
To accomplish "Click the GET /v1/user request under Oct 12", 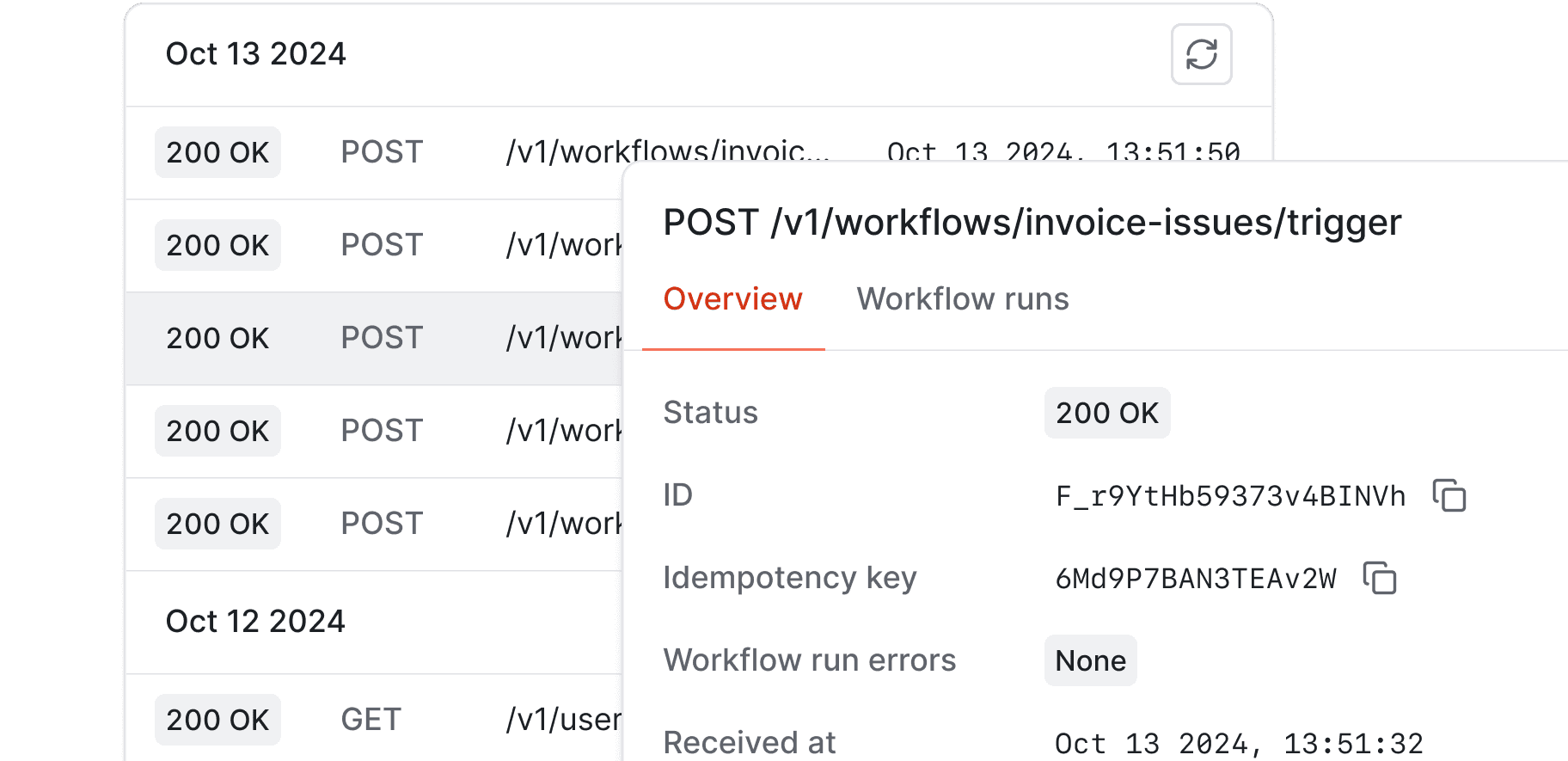I will [x=370, y=719].
